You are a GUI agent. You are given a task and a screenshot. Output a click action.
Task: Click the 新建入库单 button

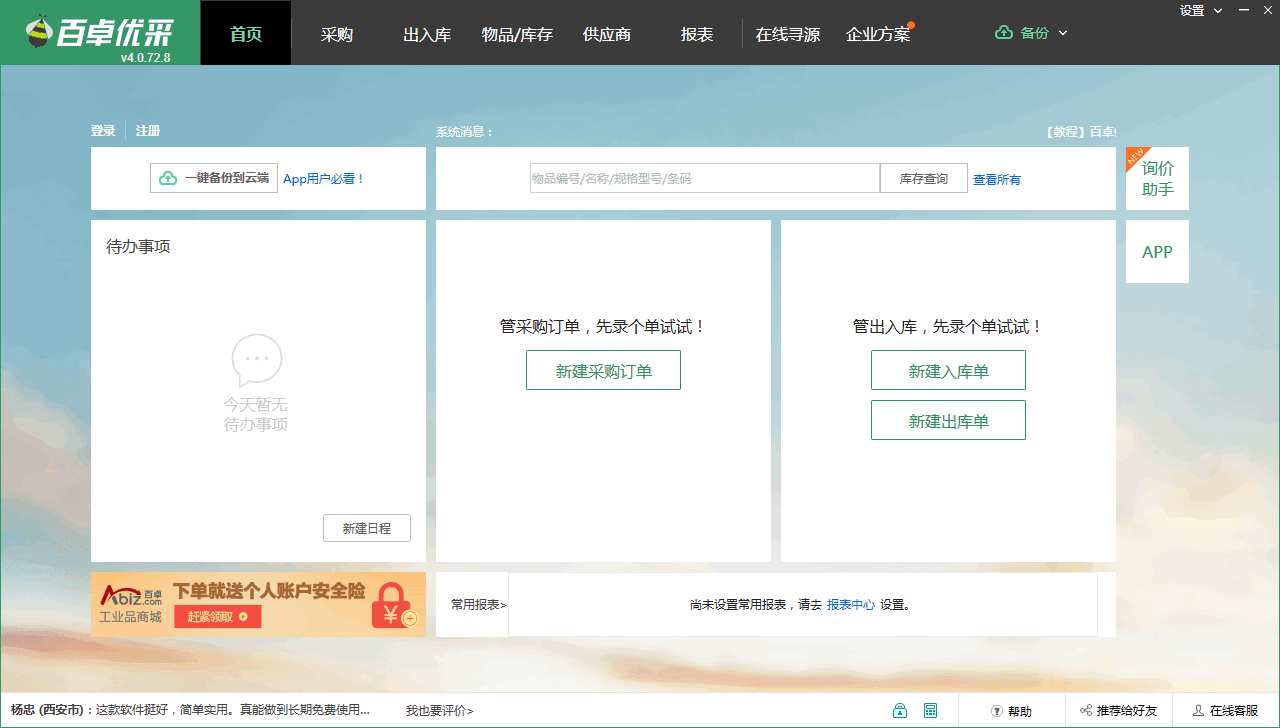(948, 371)
